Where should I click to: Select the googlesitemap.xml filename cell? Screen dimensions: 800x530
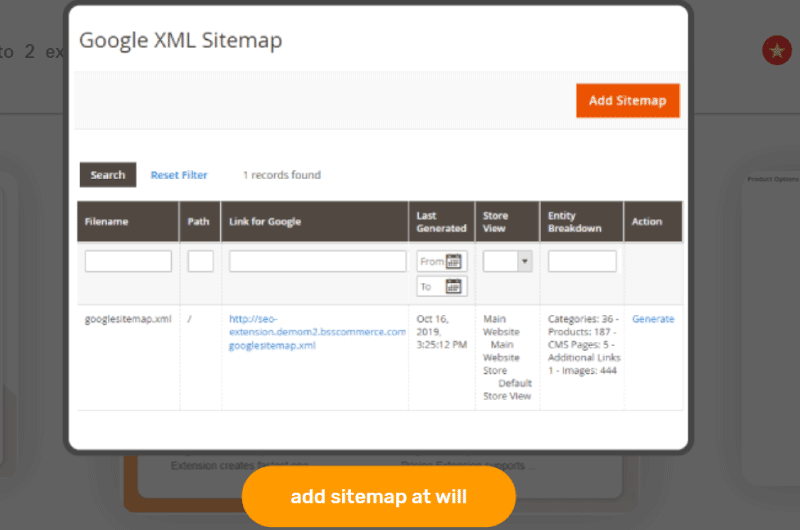tap(128, 319)
